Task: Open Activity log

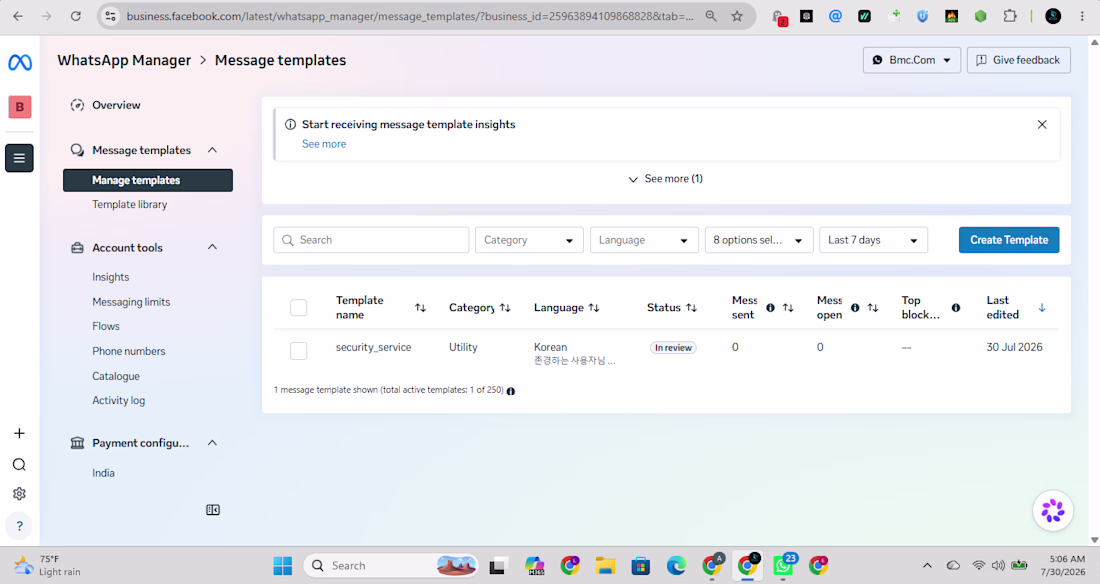Action: pos(119,401)
